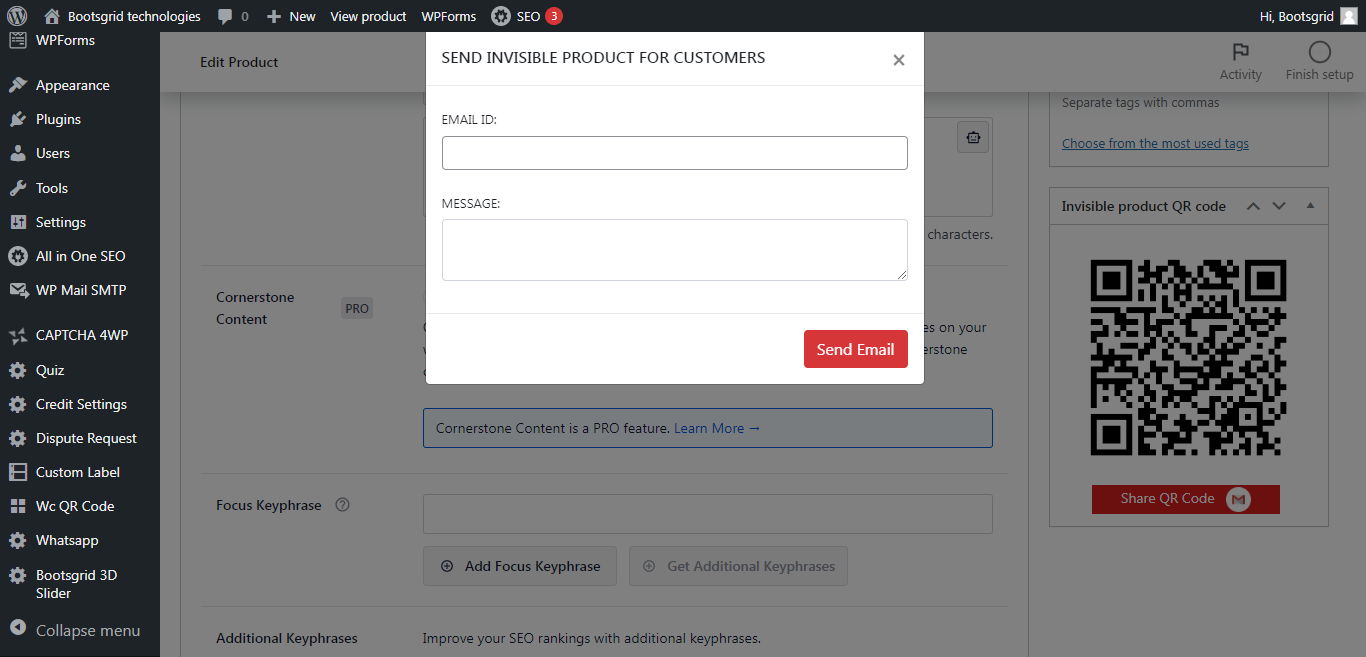The width and height of the screenshot is (1366, 657).
Task: Click the Additional Keyphrases label
Action: click(x=287, y=638)
